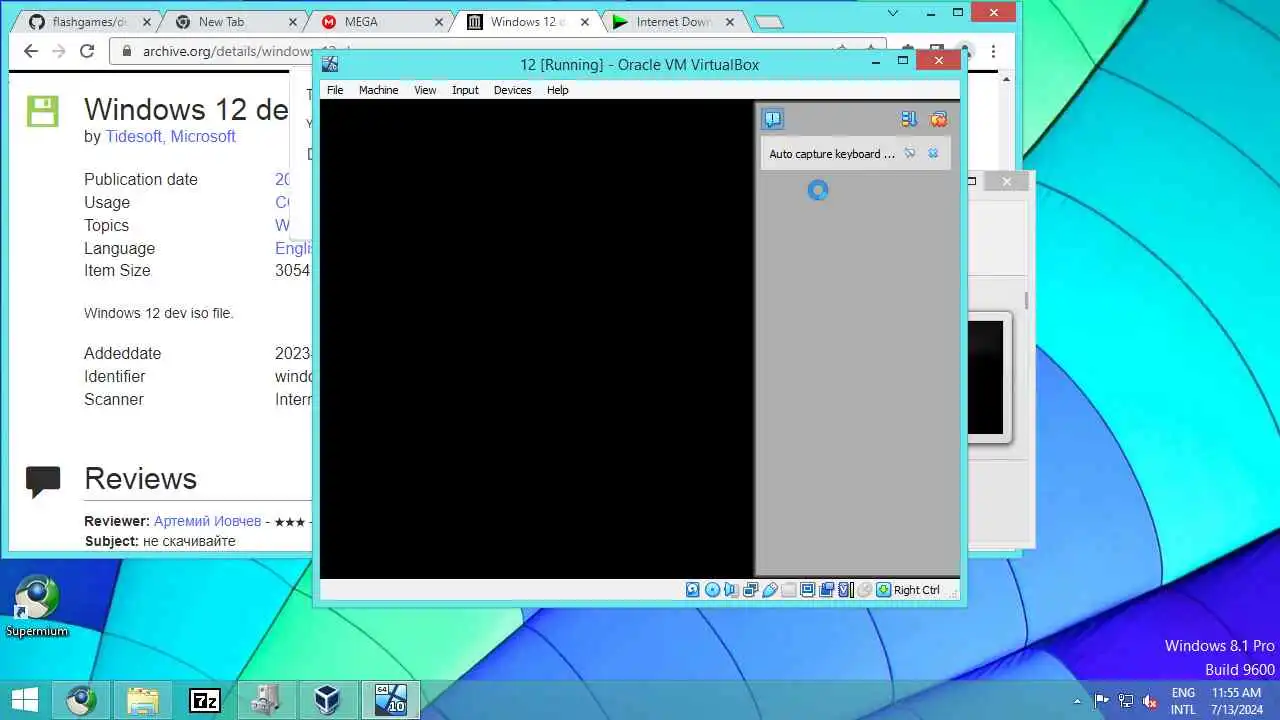Click the shared folders indicator
1280x720 pixels.
pyautogui.click(x=789, y=590)
